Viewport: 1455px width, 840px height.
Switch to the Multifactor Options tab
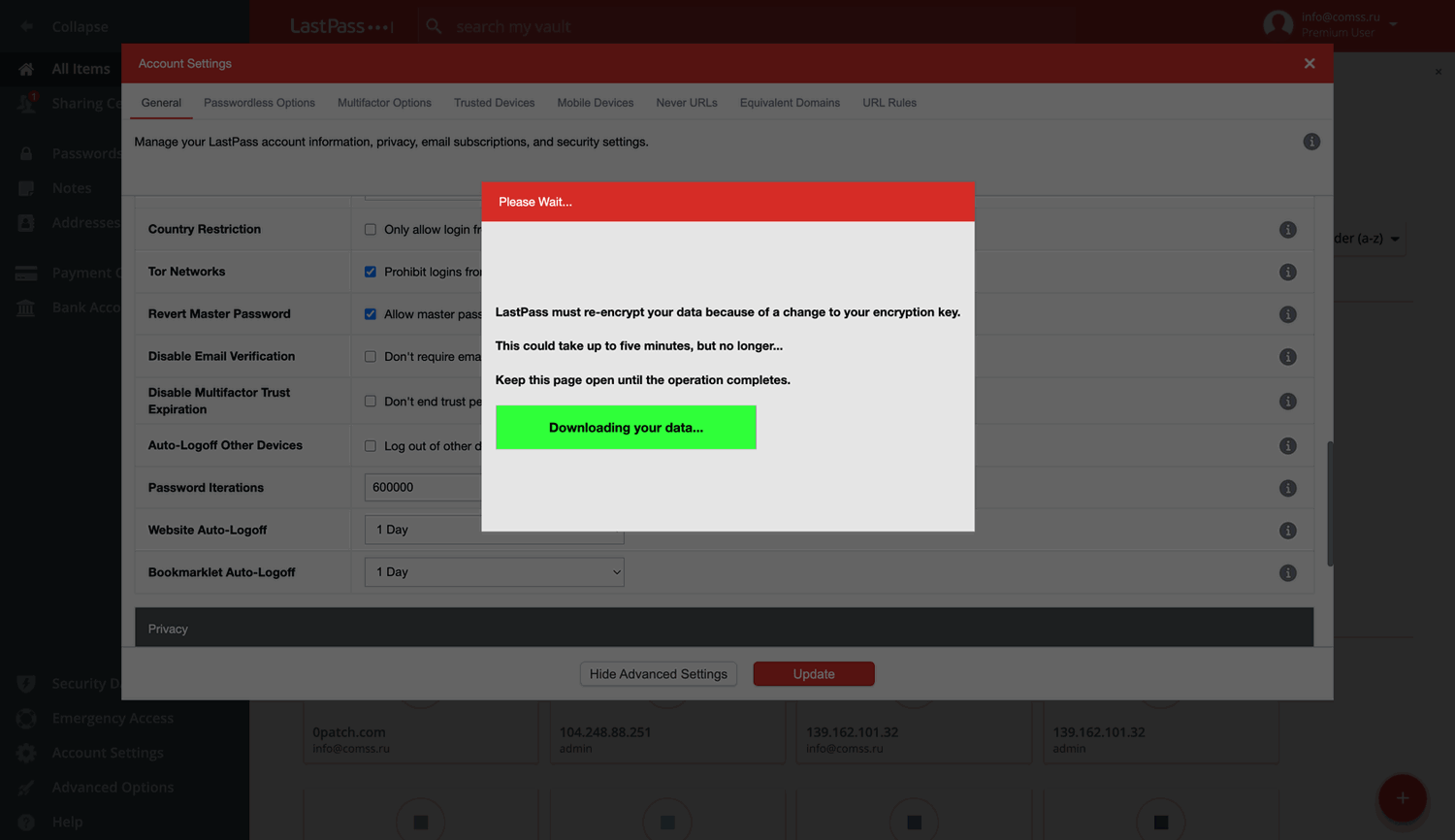pyautogui.click(x=384, y=103)
